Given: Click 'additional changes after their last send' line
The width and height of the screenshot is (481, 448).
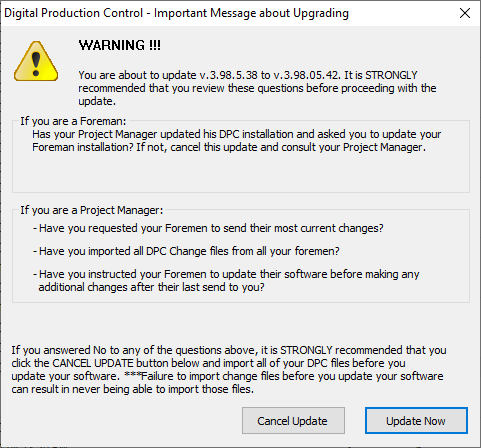Looking at the screenshot, I should (x=151, y=287).
